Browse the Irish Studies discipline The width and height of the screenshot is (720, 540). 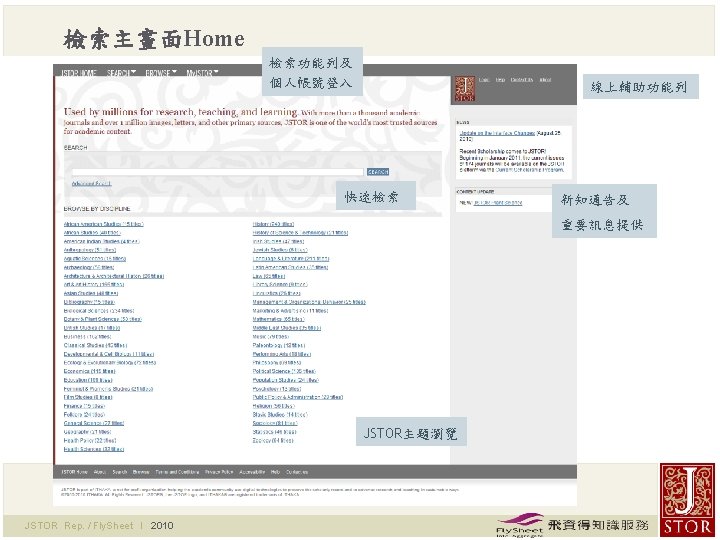pos(278,242)
